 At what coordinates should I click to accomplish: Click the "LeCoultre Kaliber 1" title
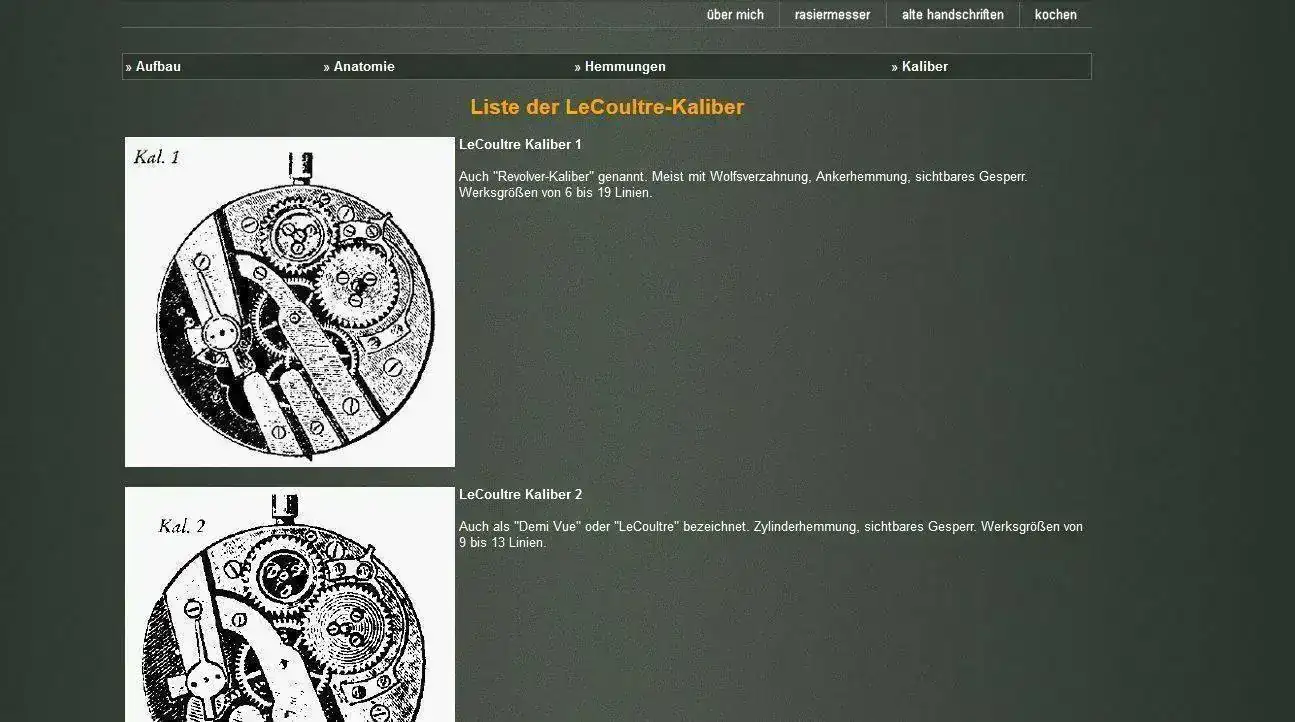point(520,145)
